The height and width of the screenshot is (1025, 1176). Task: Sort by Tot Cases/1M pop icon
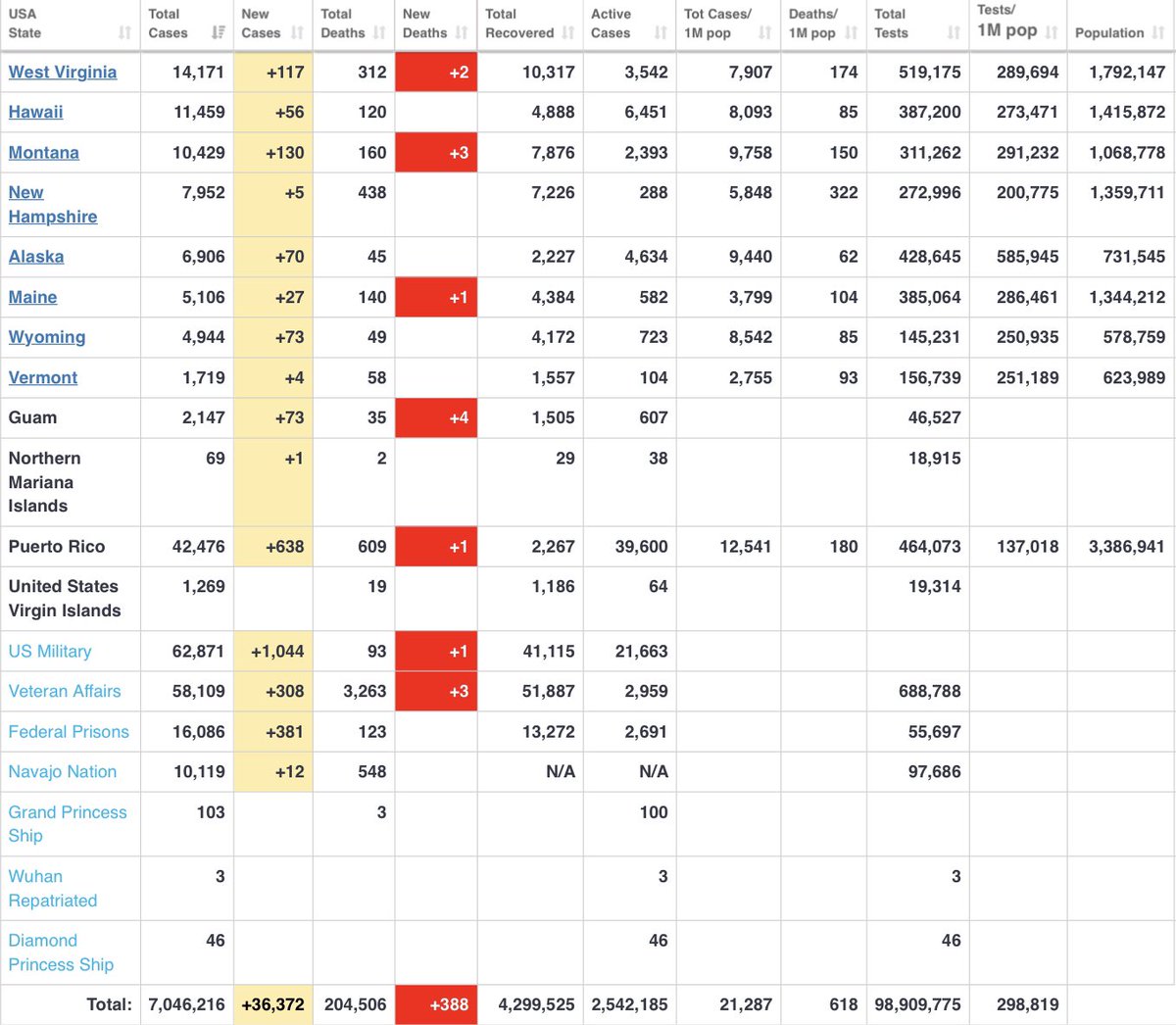(764, 32)
